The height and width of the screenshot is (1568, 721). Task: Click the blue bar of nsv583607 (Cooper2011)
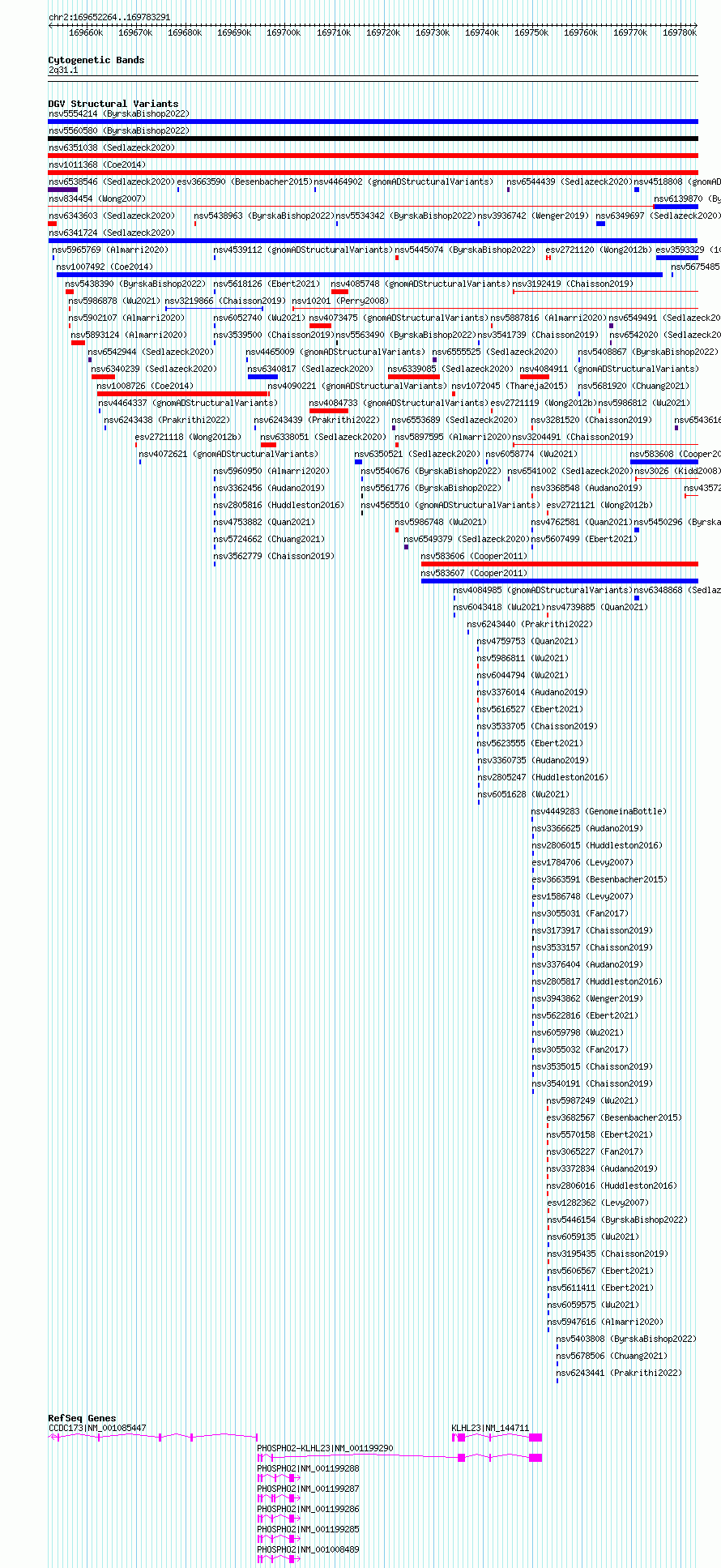(559, 581)
